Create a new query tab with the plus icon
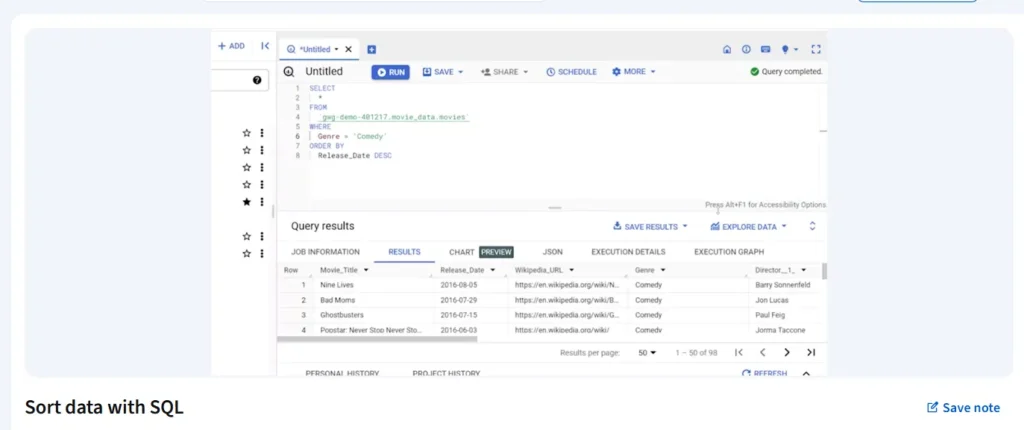The height and width of the screenshot is (430, 1024). (x=372, y=49)
